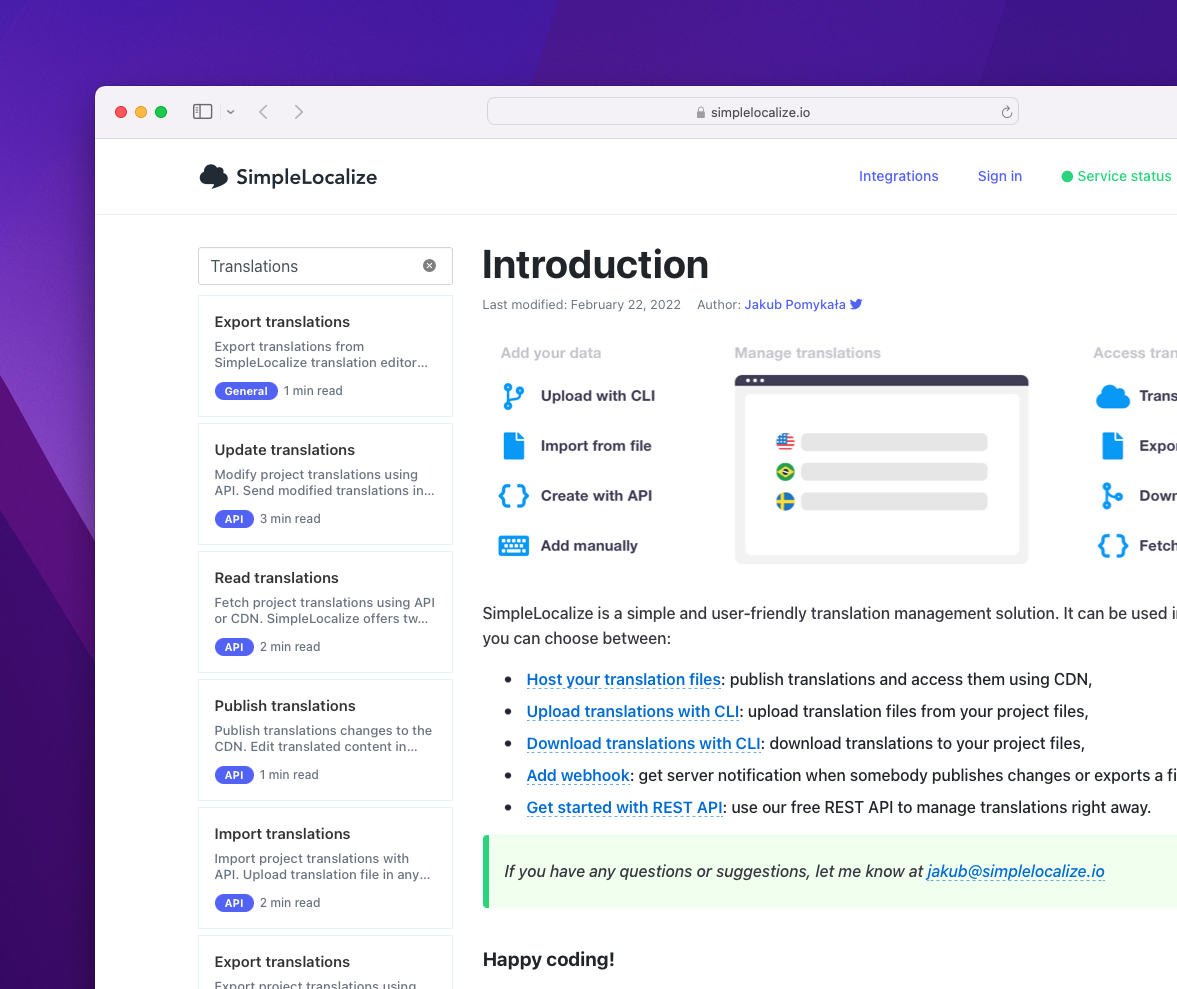This screenshot has height=989, width=1177.
Task: Click the API badge on Import translations
Action: (x=234, y=903)
